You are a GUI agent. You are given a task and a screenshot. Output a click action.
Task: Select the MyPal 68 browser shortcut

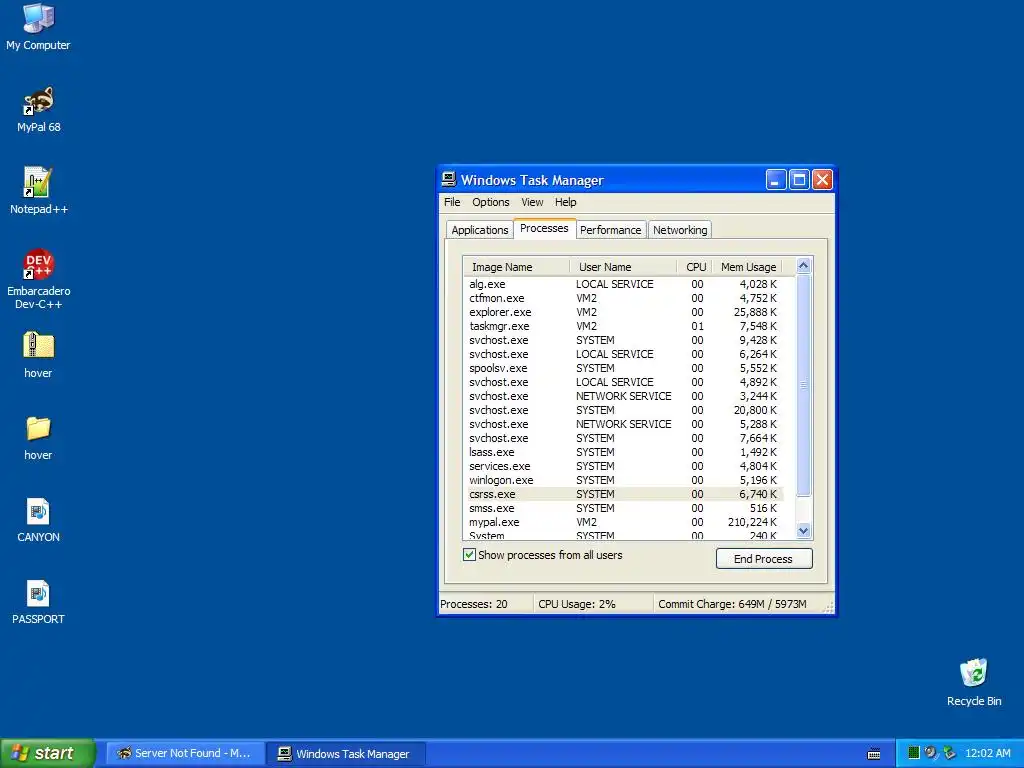pyautogui.click(x=38, y=108)
